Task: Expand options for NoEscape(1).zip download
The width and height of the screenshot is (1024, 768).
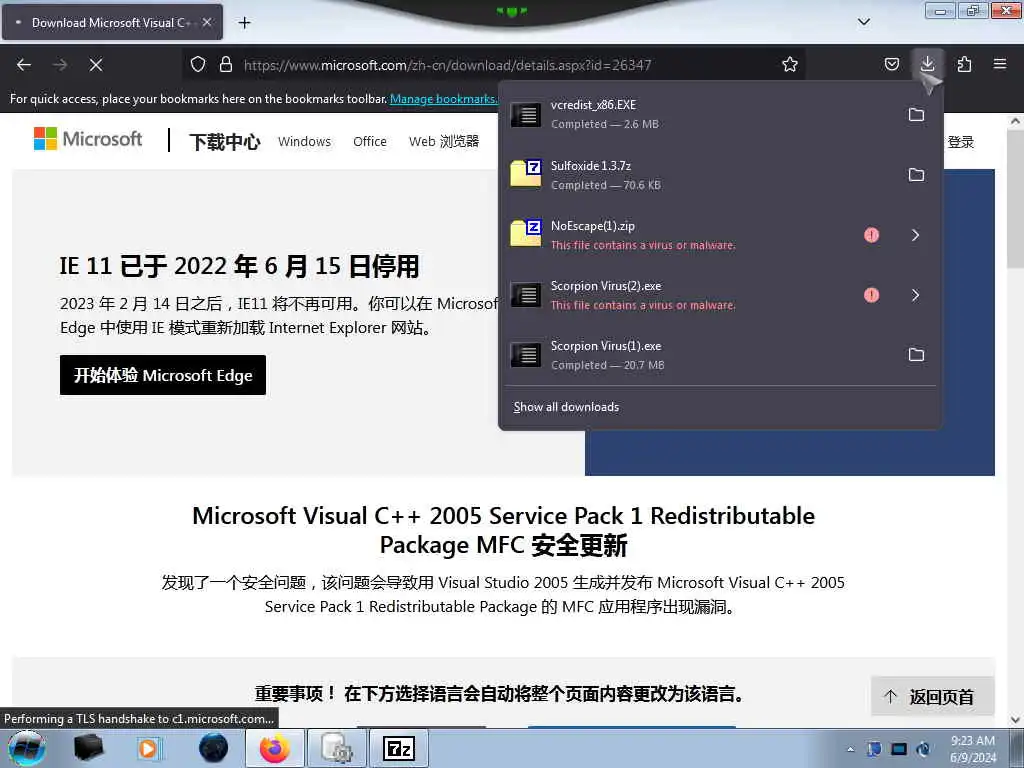Action: (916, 235)
